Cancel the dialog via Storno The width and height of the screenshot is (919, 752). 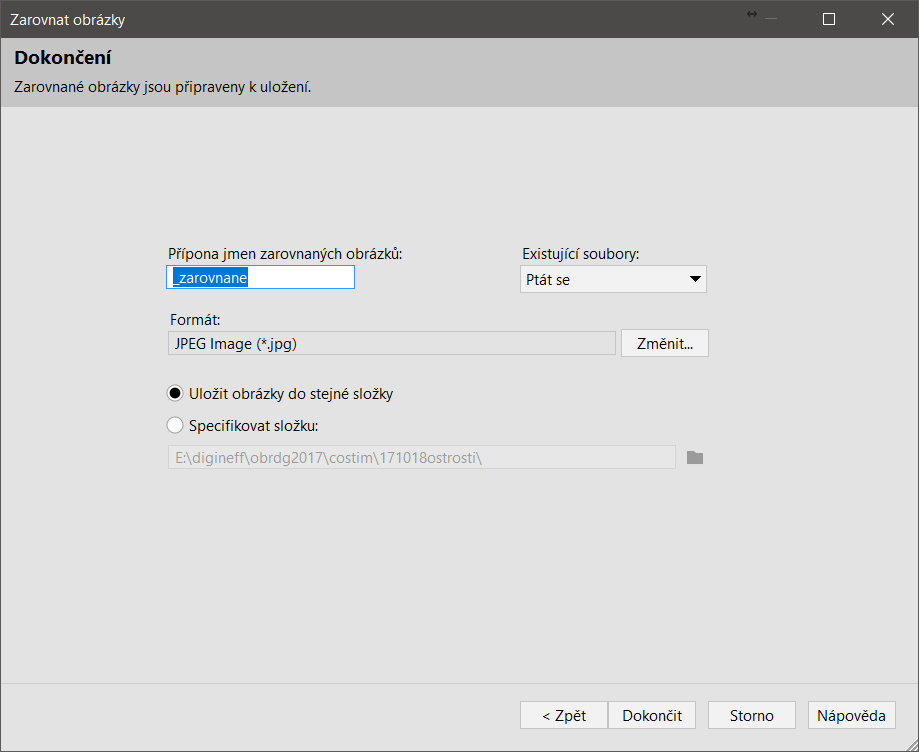pyautogui.click(x=751, y=715)
